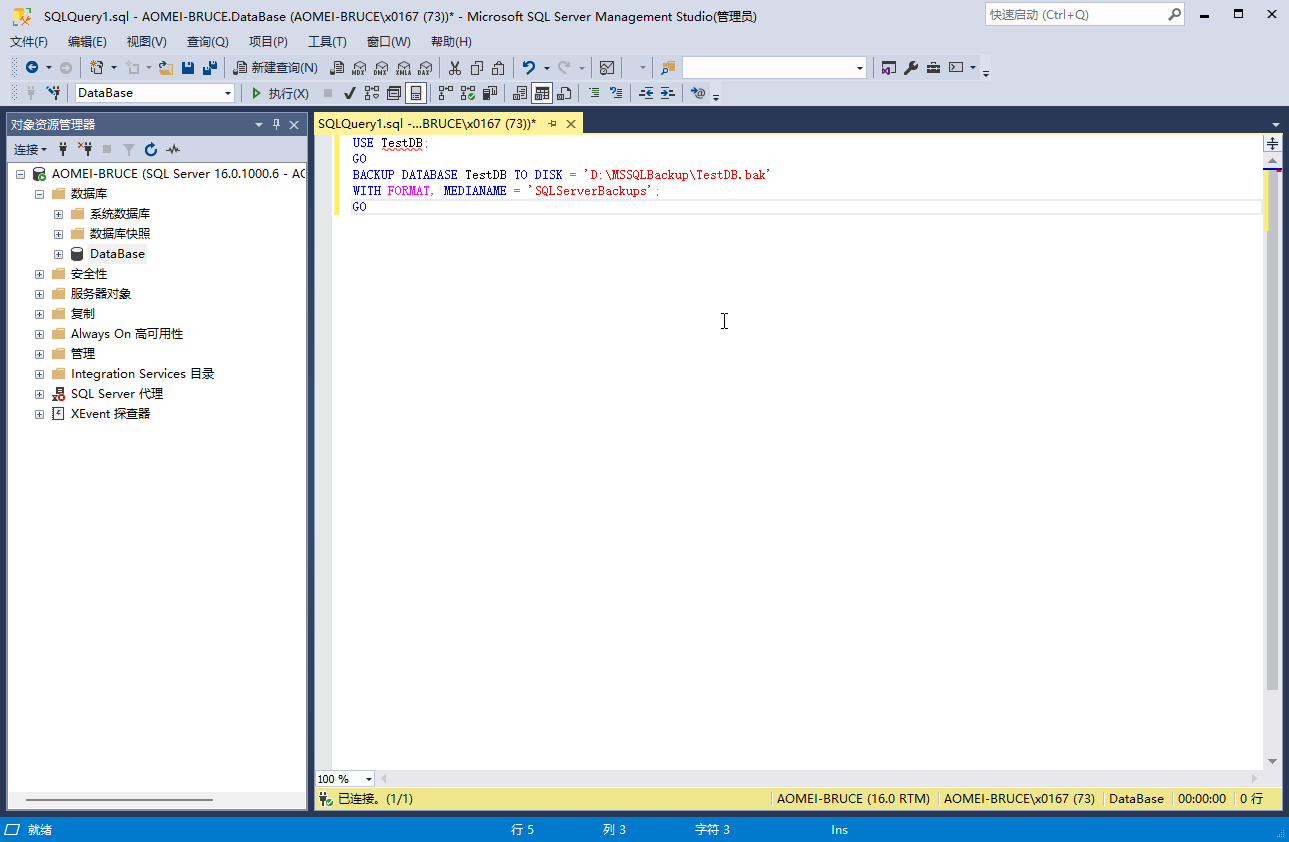Toggle auto hide pin on Object Explorer panel
The height and width of the screenshot is (842, 1289).
277,124
